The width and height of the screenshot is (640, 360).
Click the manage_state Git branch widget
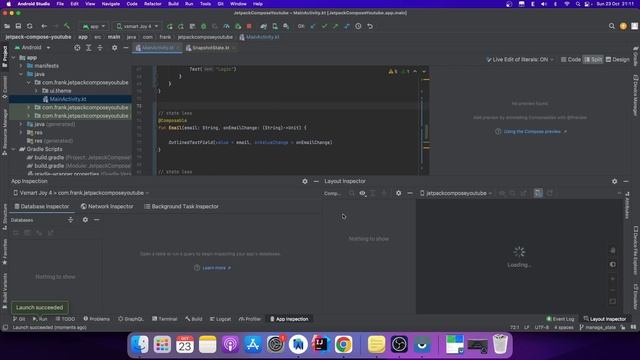point(598,327)
